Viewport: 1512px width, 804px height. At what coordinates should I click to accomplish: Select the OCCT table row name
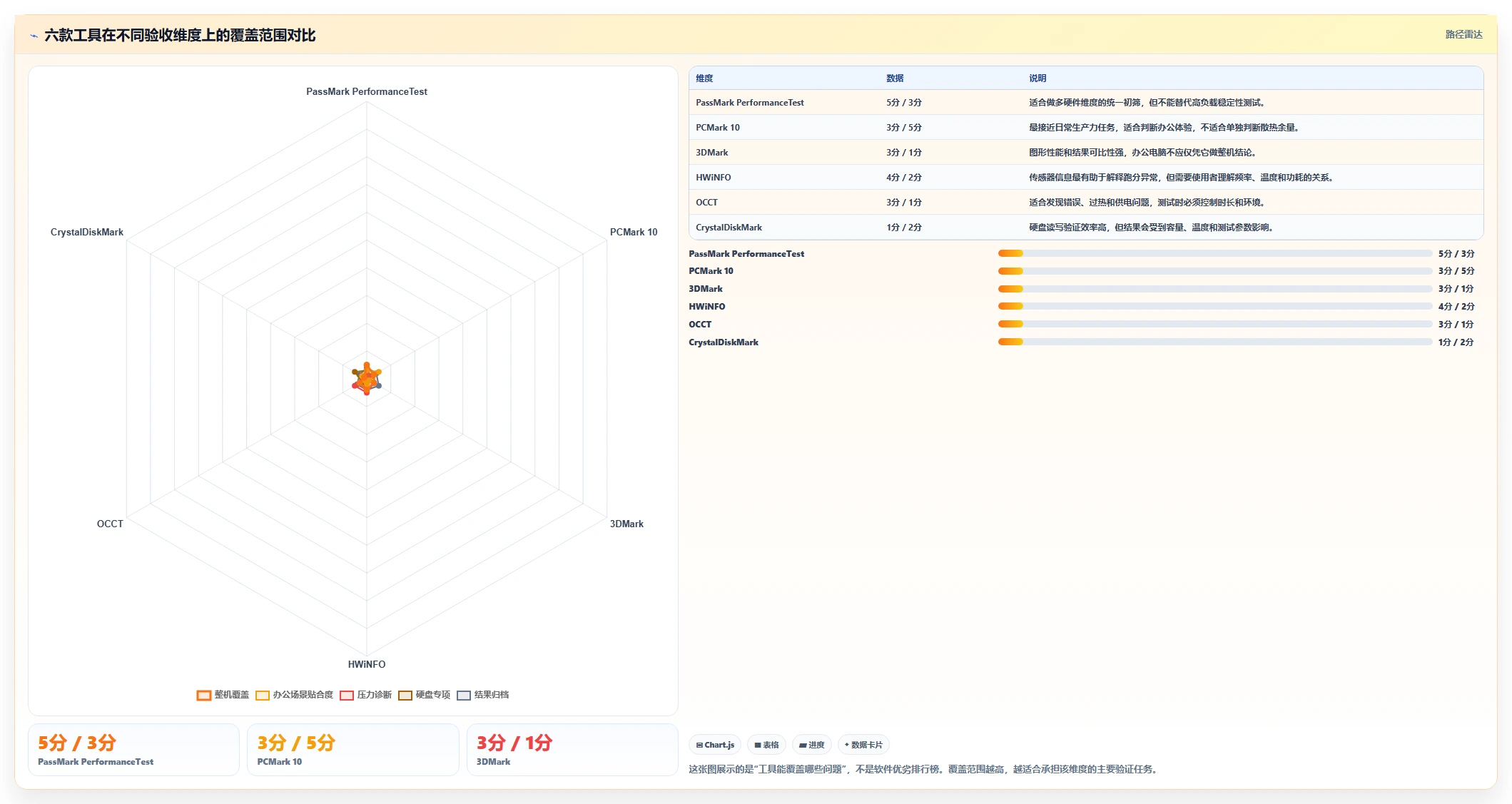tap(706, 203)
